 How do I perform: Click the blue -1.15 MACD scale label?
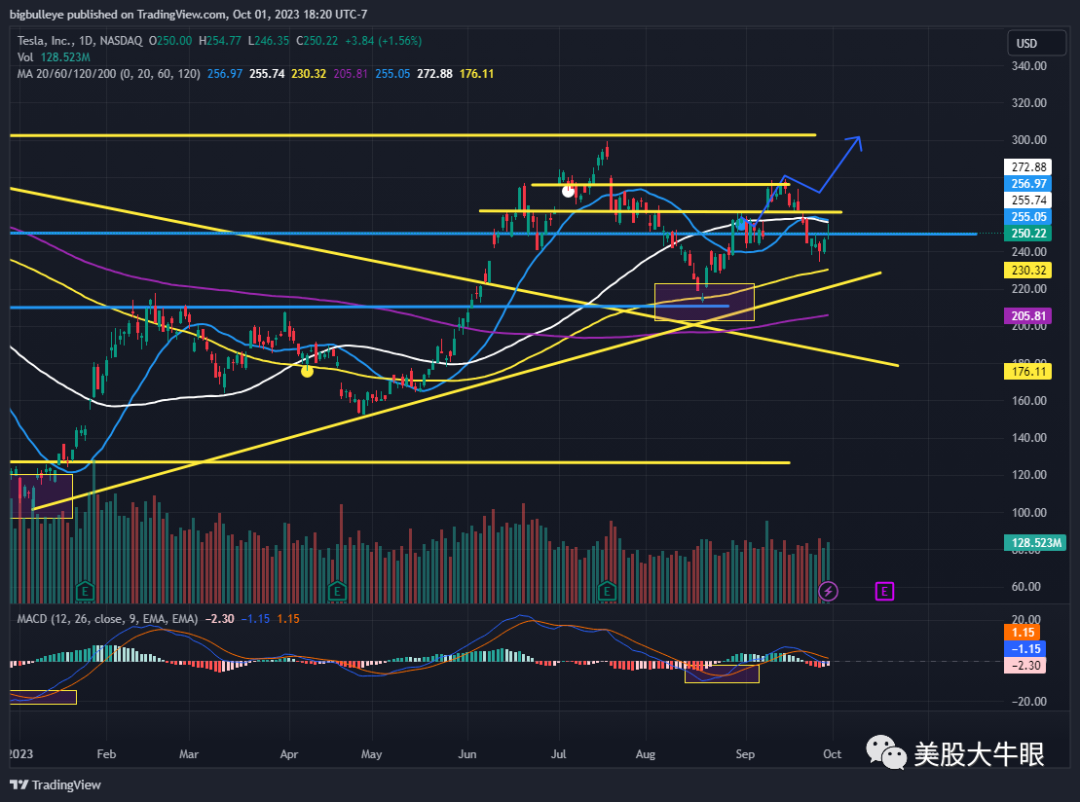click(x=1025, y=649)
